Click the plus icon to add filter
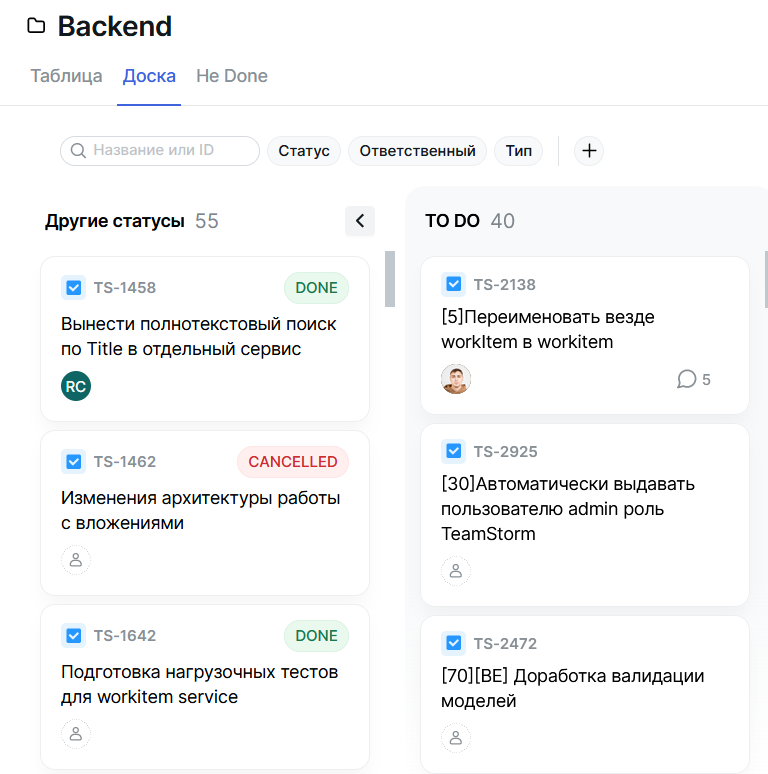Image resolution: width=768 pixels, height=774 pixels. click(x=589, y=151)
